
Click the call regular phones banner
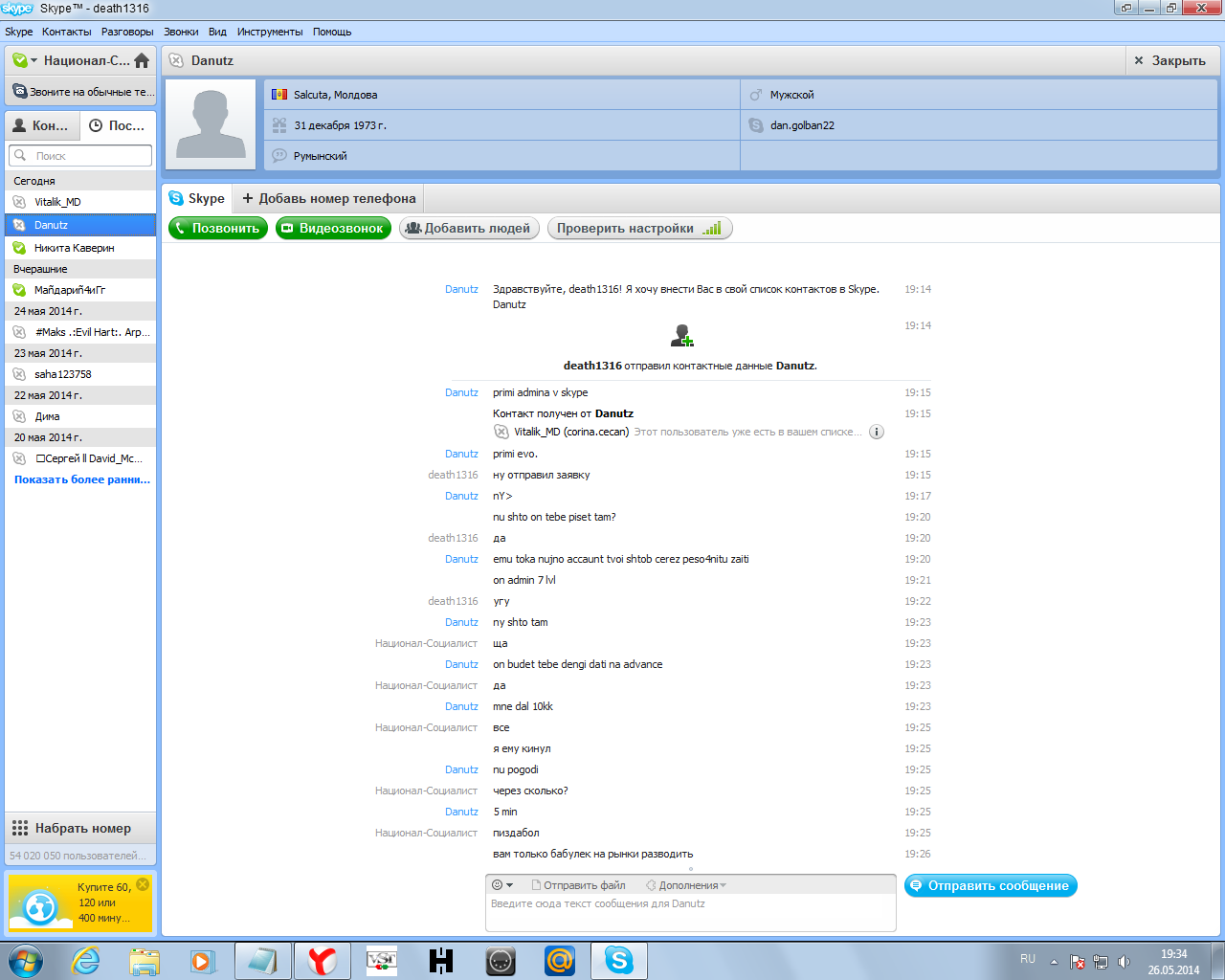(80, 92)
